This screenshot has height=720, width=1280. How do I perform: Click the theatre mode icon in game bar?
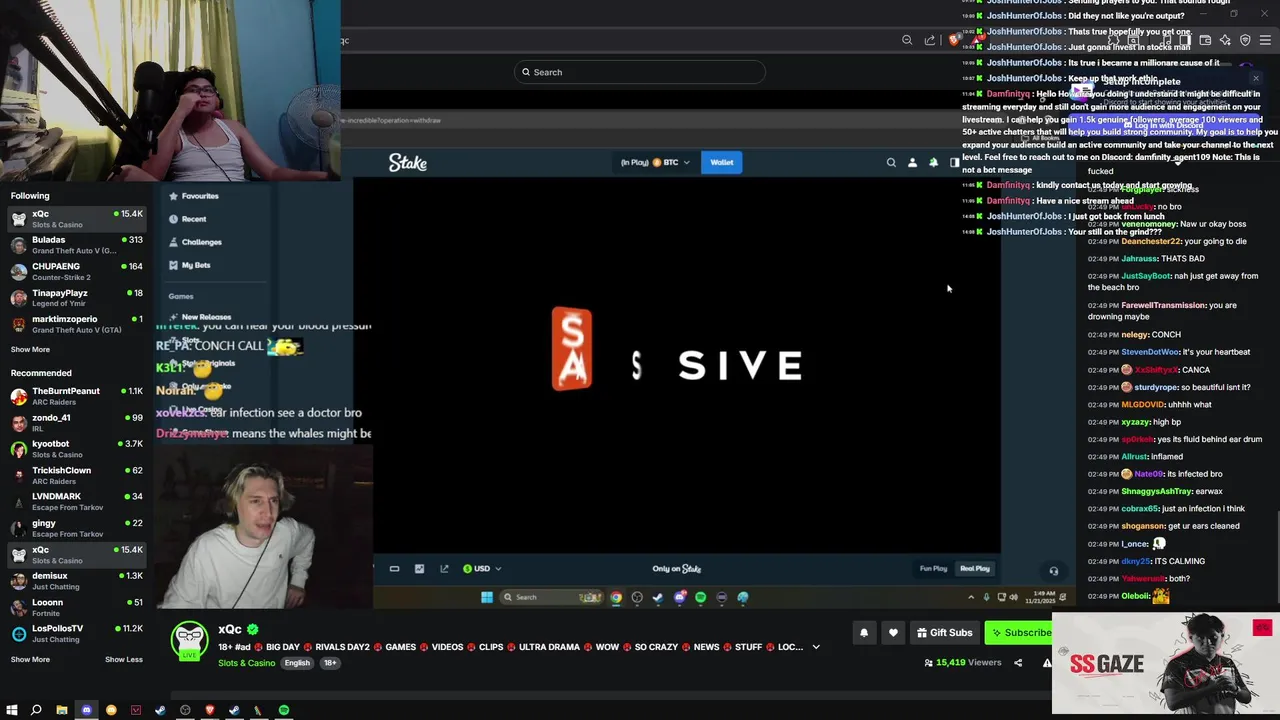[x=394, y=569]
